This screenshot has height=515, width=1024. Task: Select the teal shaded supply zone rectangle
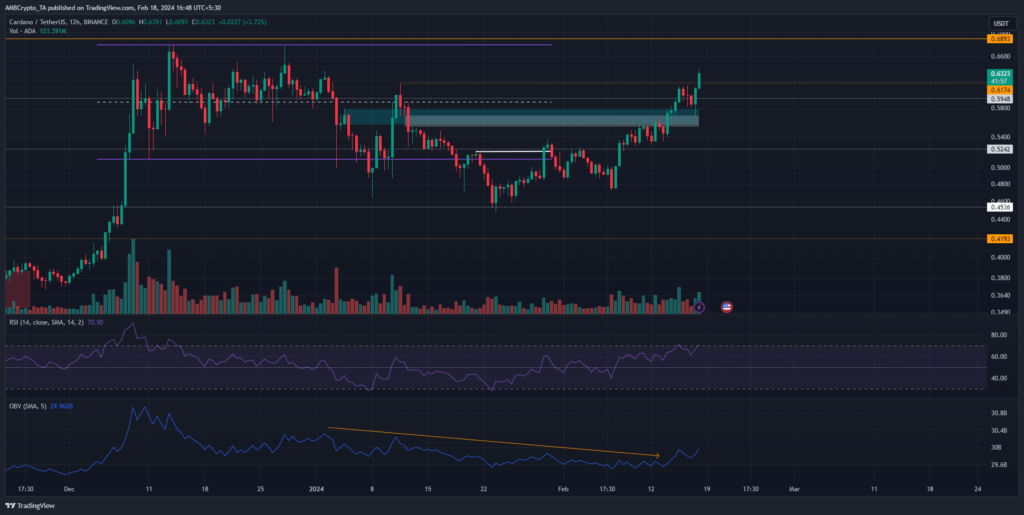click(x=520, y=119)
